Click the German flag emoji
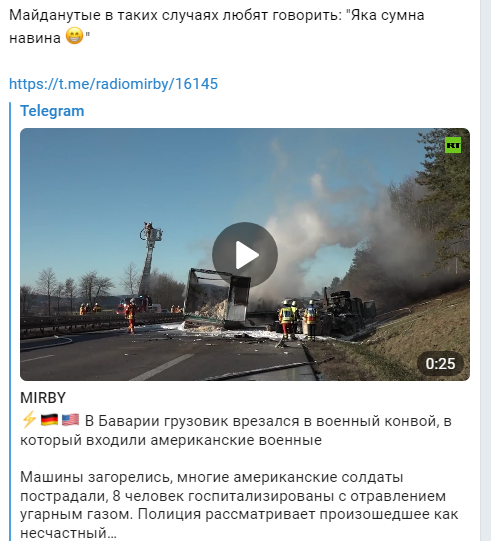The image size is (491, 541). tap(49, 420)
